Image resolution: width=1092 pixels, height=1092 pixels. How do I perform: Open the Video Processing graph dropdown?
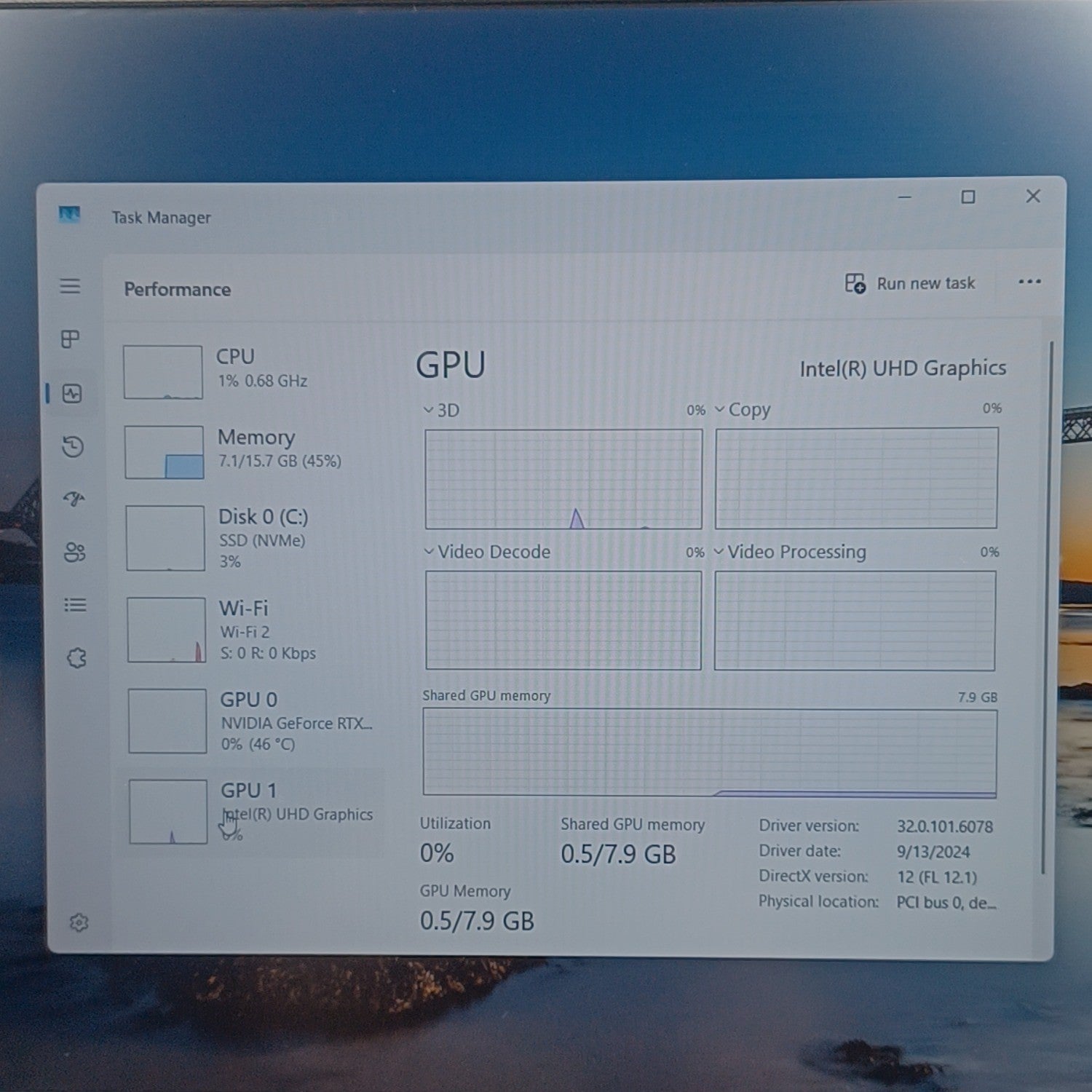(791, 552)
